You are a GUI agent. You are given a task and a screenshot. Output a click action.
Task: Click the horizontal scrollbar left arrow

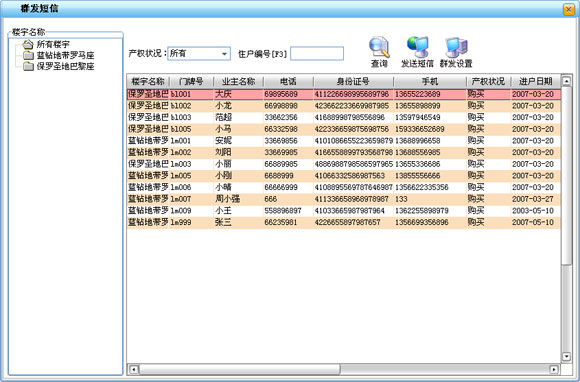134,369
